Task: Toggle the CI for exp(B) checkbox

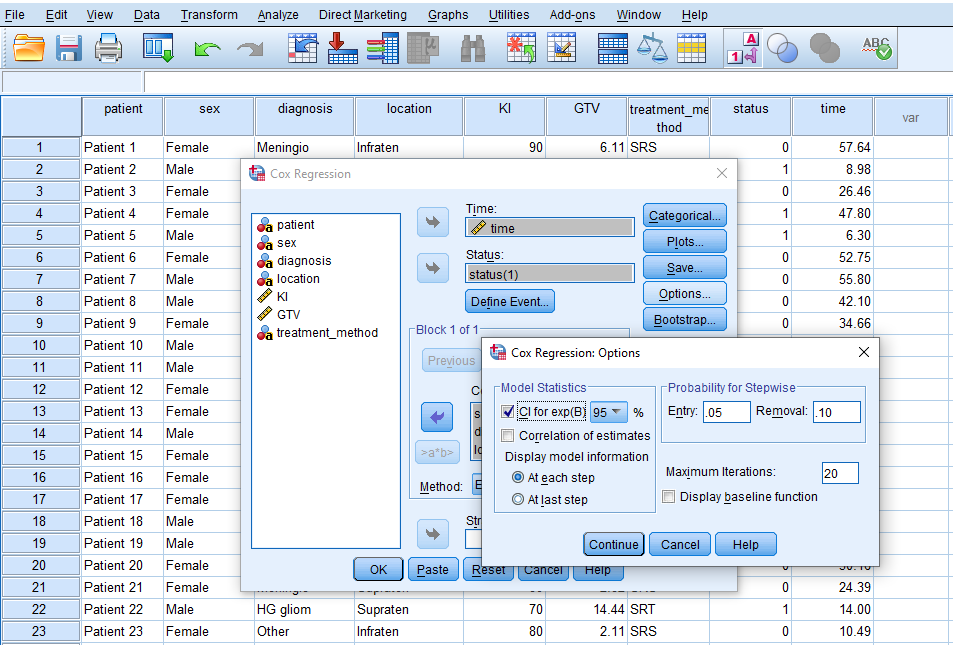Action: 507,412
